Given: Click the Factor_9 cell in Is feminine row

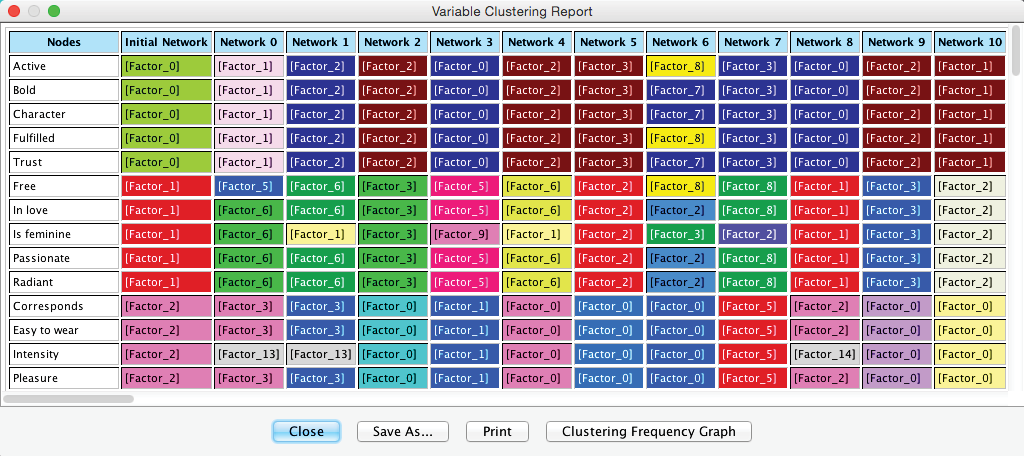Looking at the screenshot, I should pos(465,234).
